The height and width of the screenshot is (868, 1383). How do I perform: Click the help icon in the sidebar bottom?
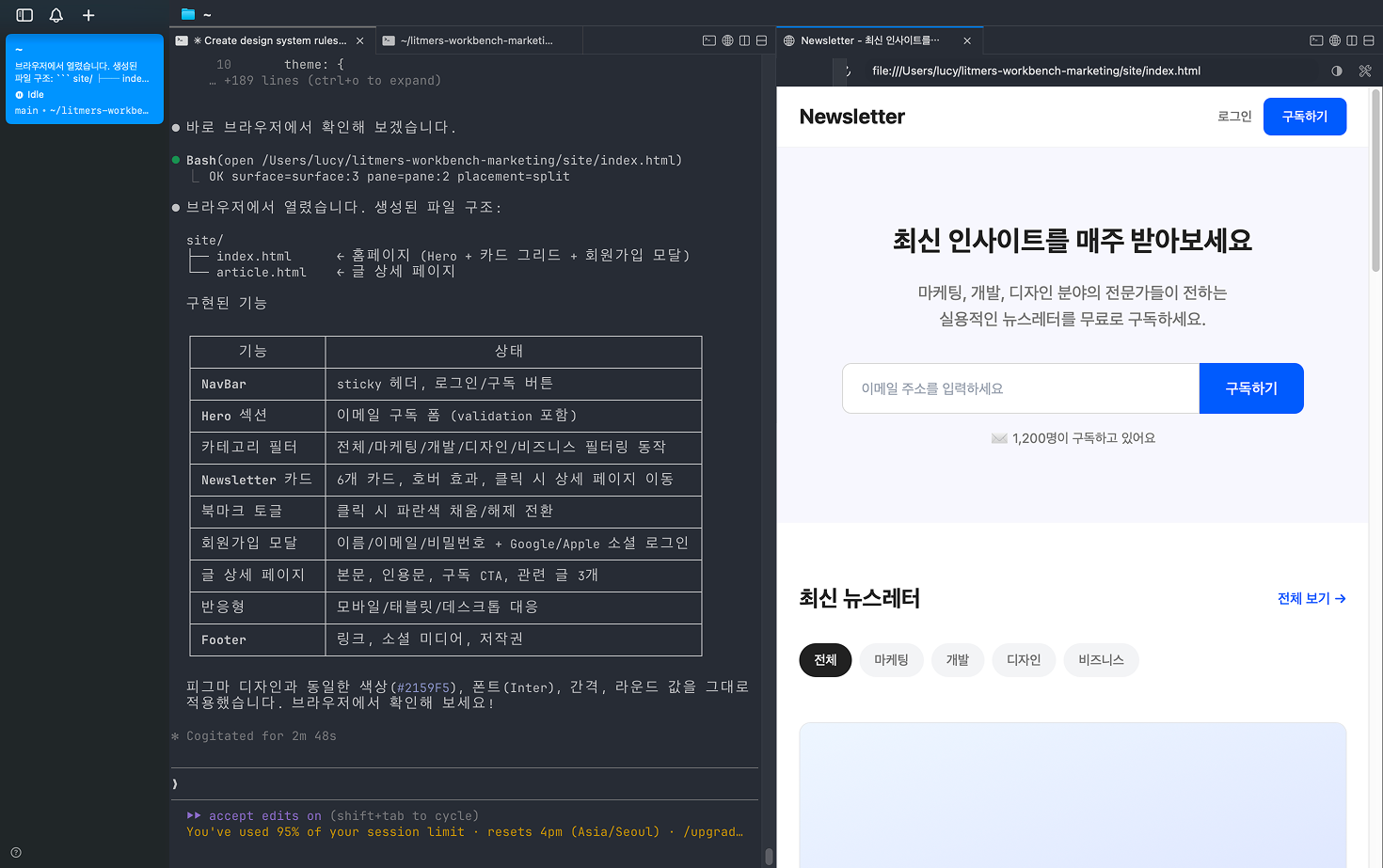coord(16,853)
